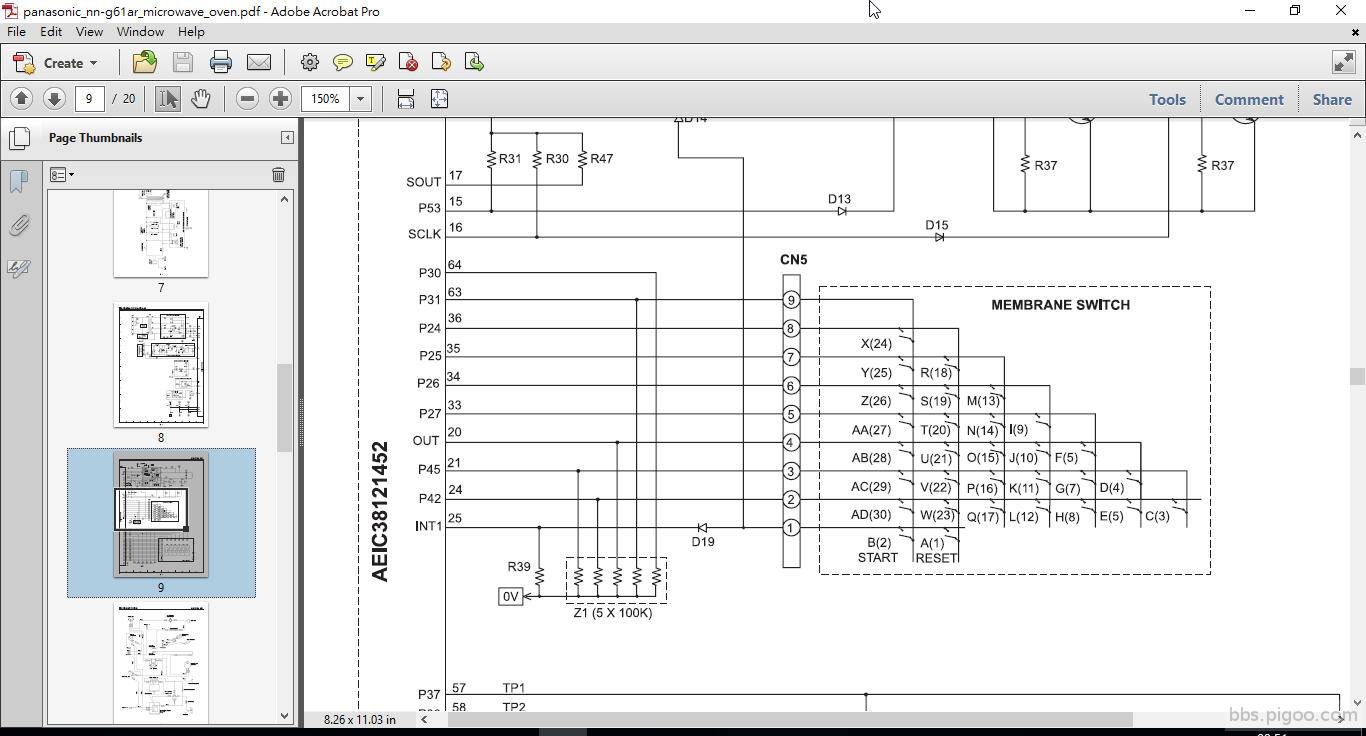This screenshot has width=1366, height=736.
Task: Select the page 9 thumbnail
Action: pyautogui.click(x=161, y=516)
